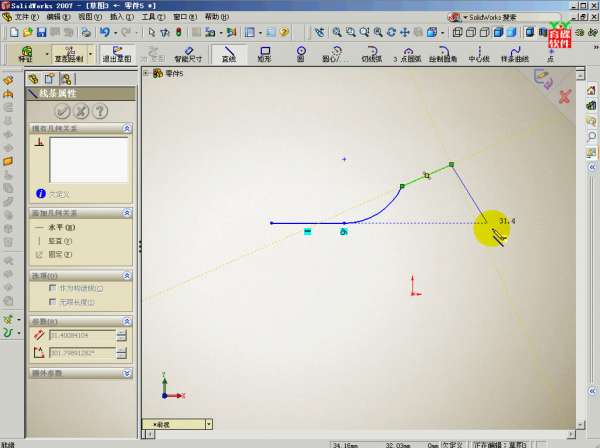Viewport: 600px width, 448px height.
Task: Increment the line angle parameter spinner
Action: 122,350
